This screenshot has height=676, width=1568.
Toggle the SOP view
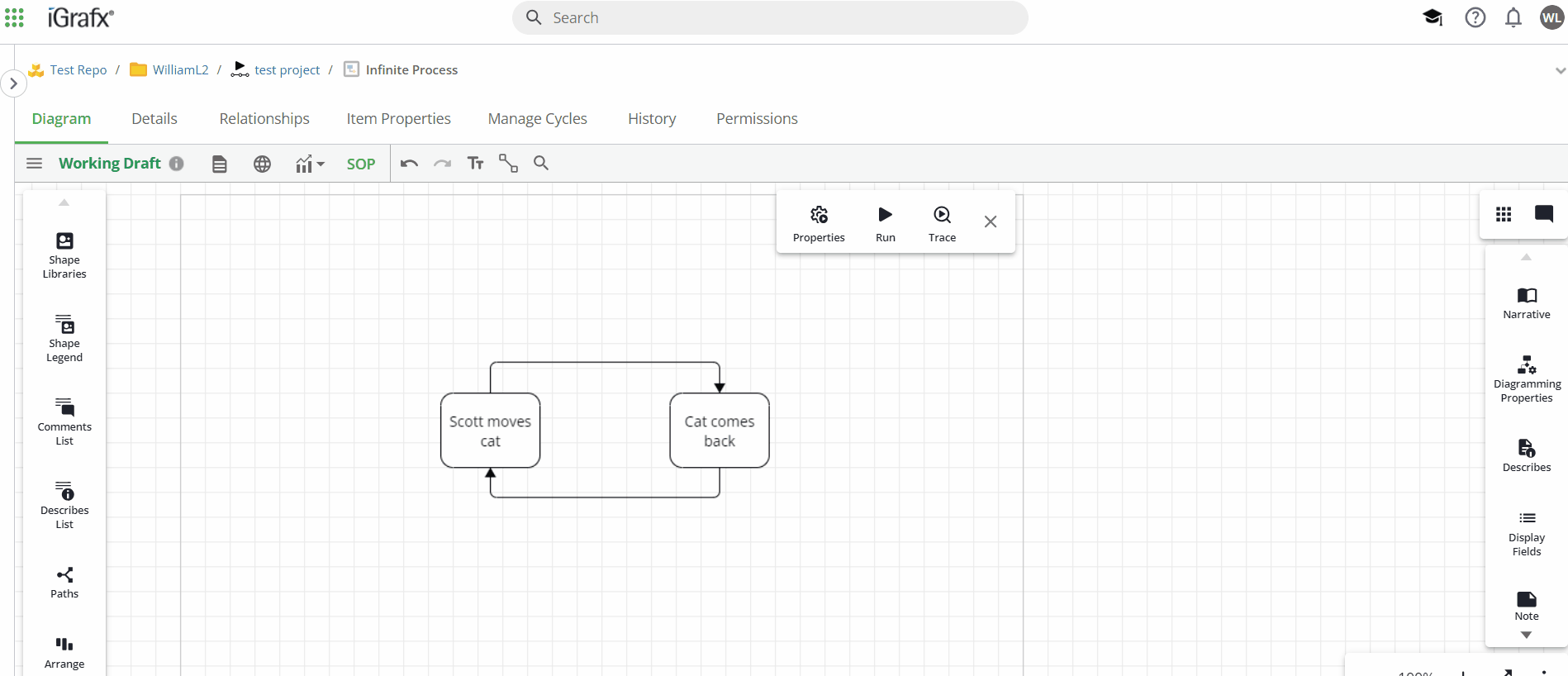tap(360, 164)
